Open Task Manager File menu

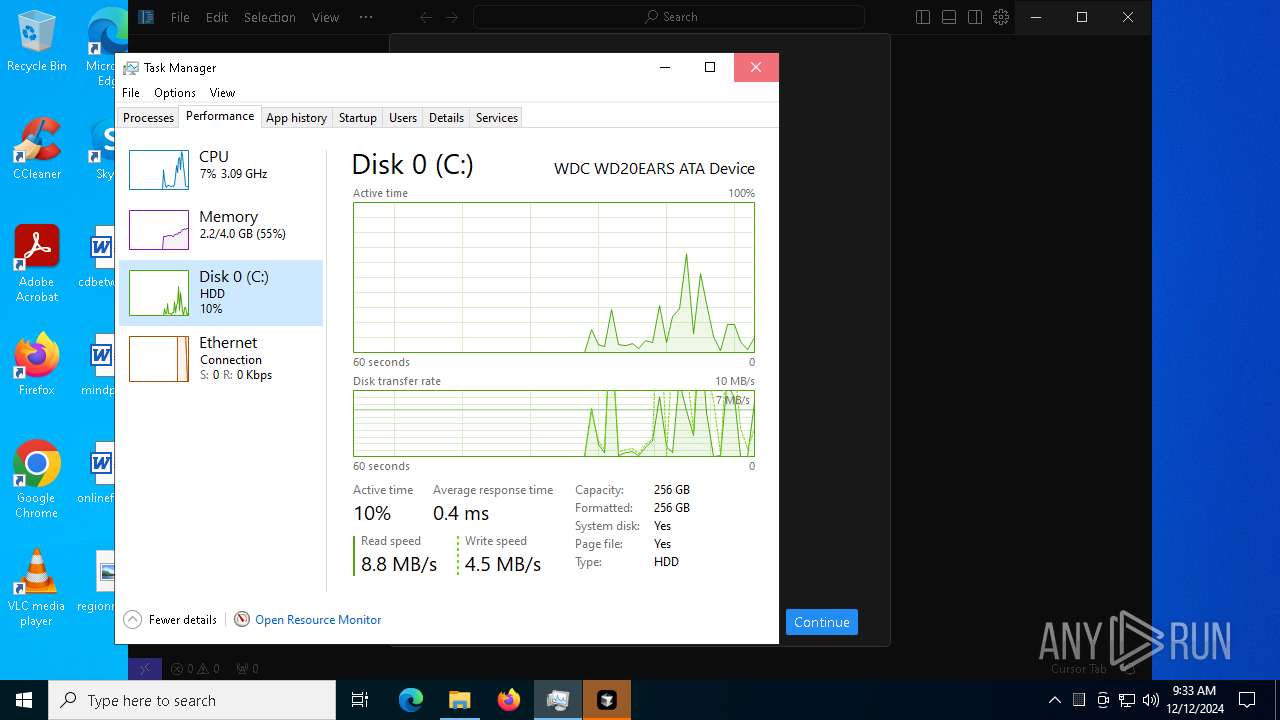[131, 92]
